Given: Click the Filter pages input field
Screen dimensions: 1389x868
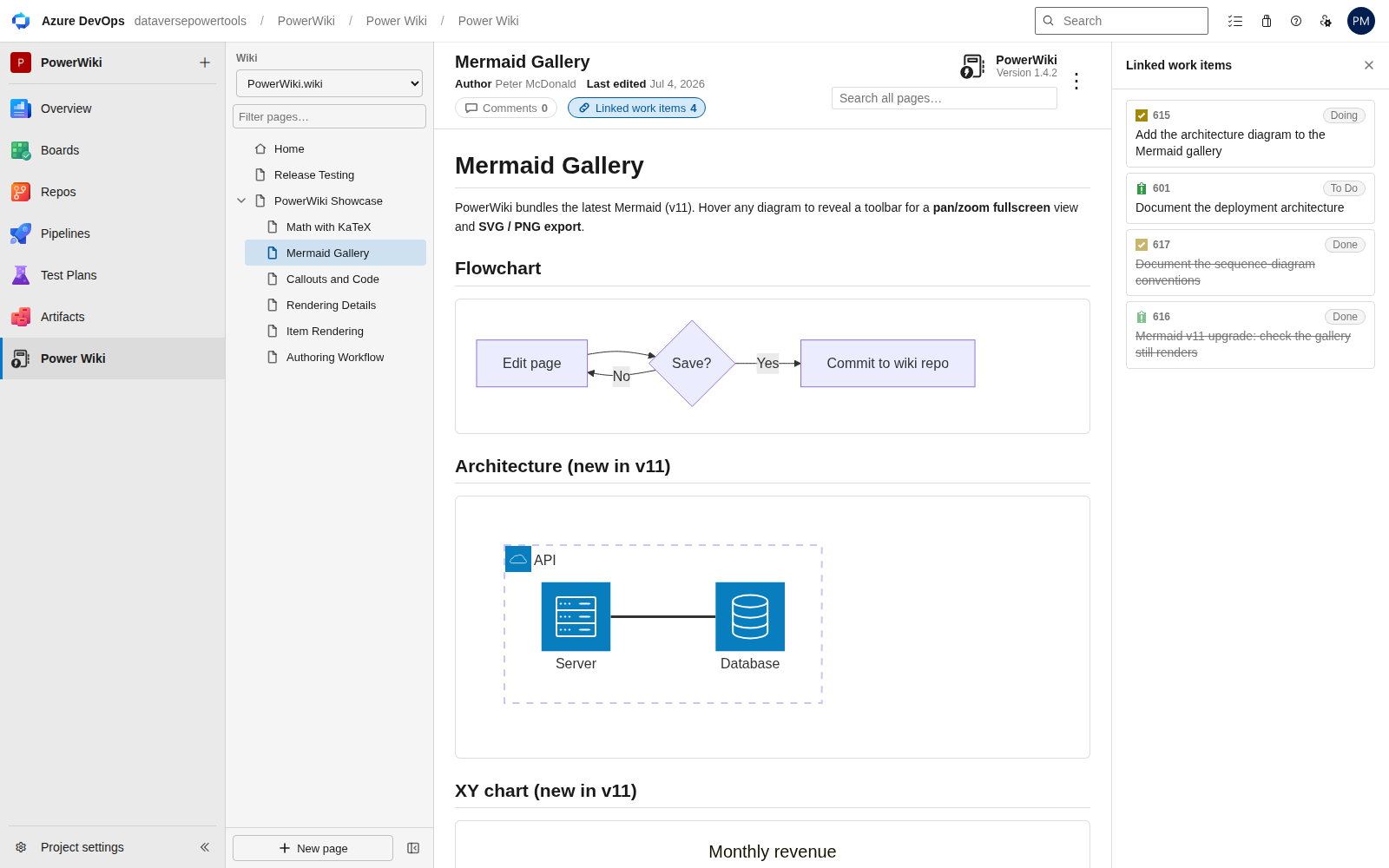Looking at the screenshot, I should (329, 116).
